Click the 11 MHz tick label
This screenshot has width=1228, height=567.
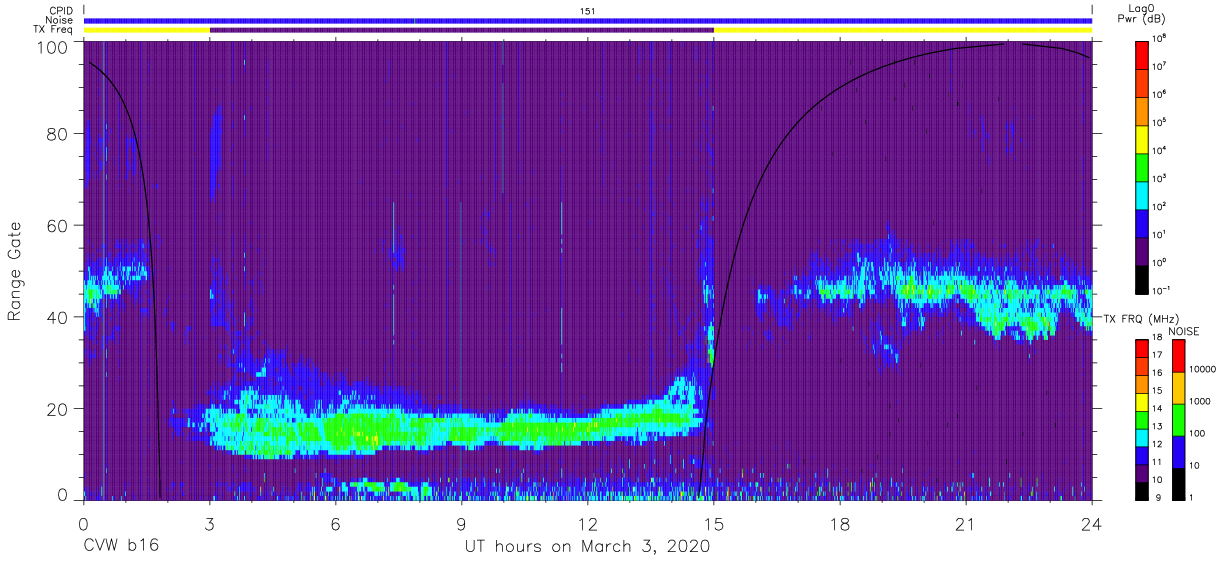point(1157,462)
